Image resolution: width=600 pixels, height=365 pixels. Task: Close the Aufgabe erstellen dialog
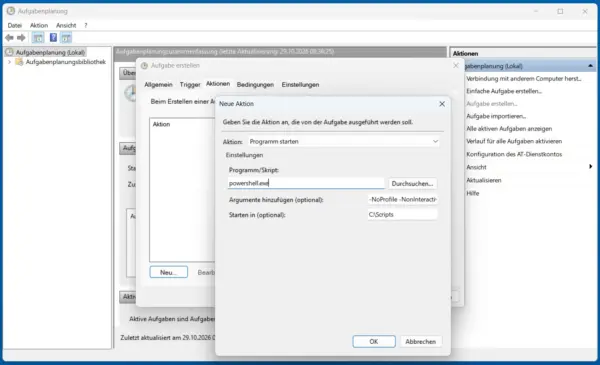point(456,65)
